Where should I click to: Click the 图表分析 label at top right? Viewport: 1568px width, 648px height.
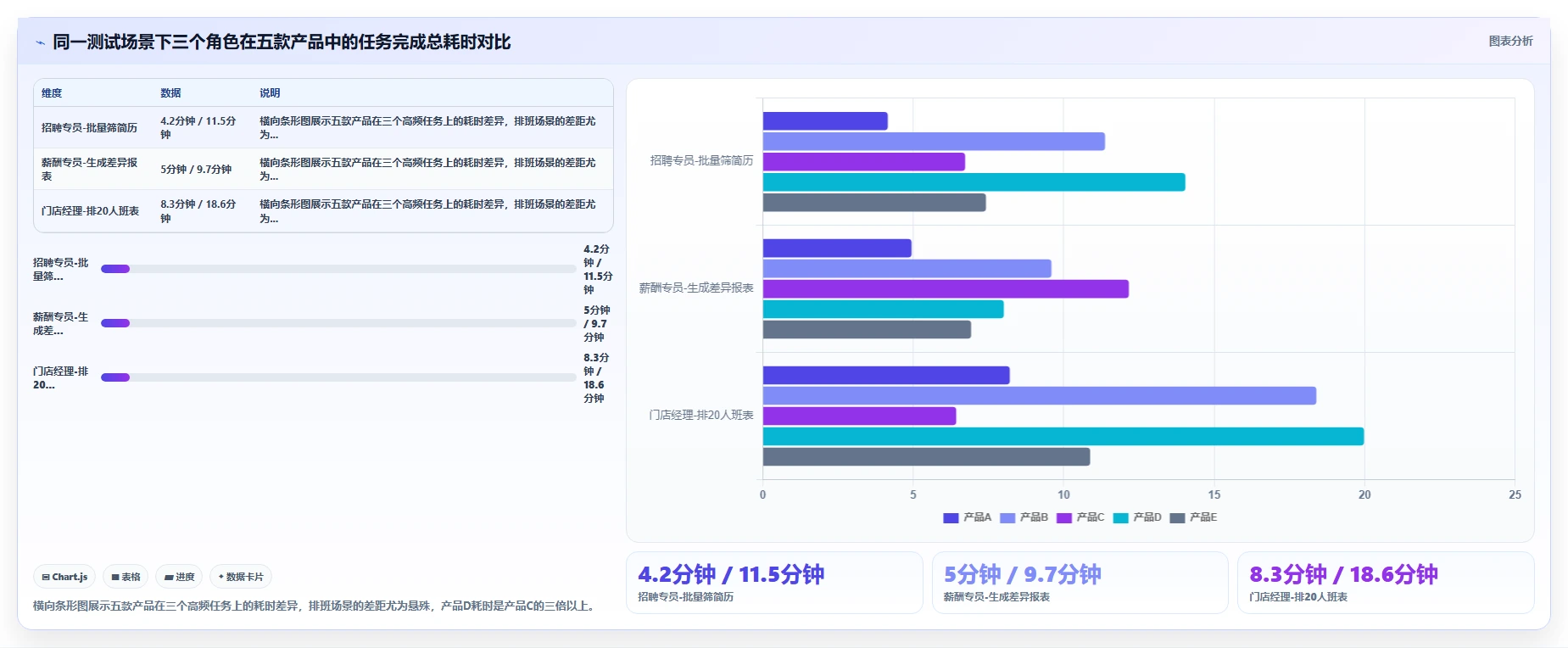1510,41
